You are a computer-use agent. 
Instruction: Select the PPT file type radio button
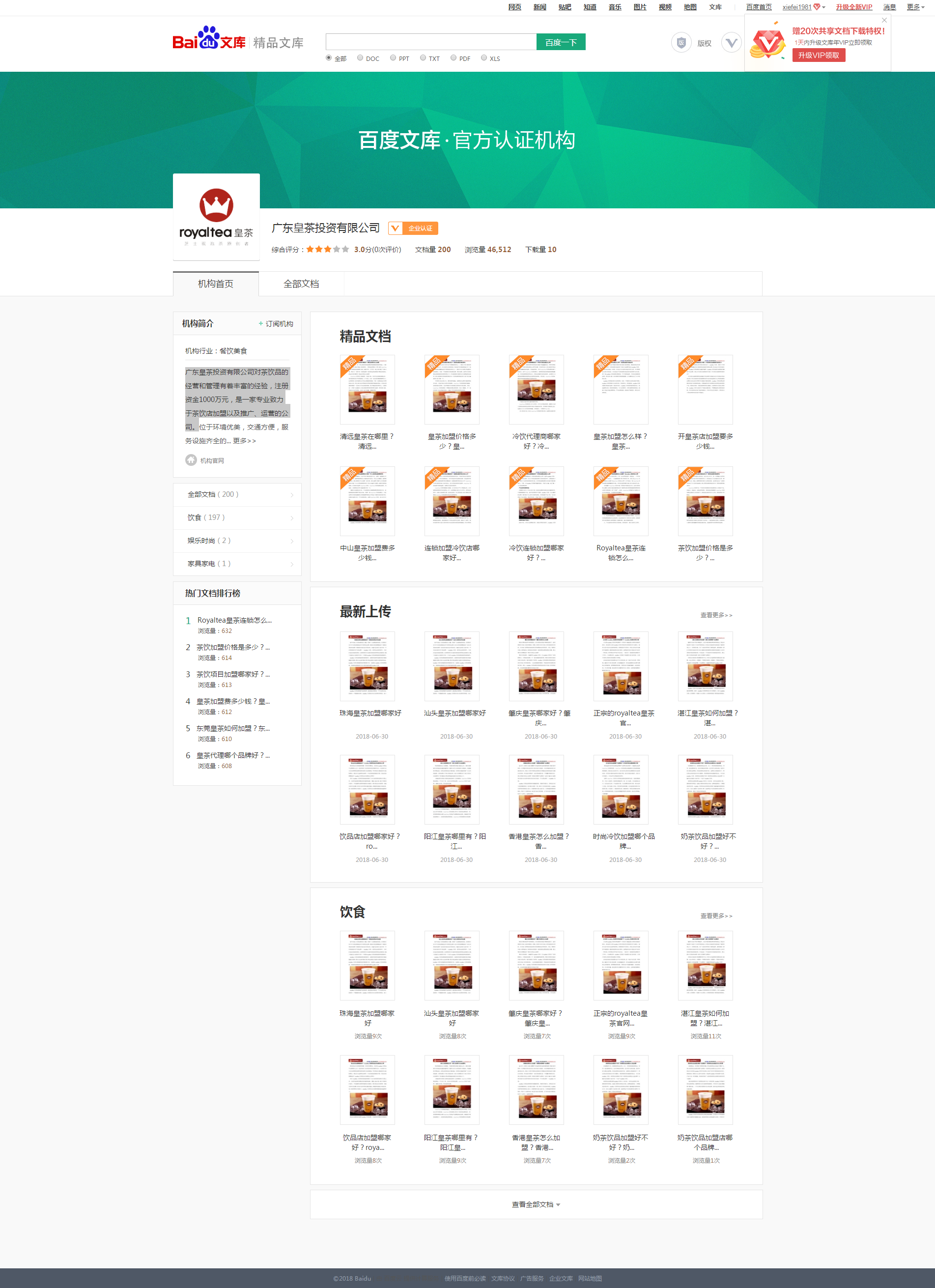[x=393, y=58]
